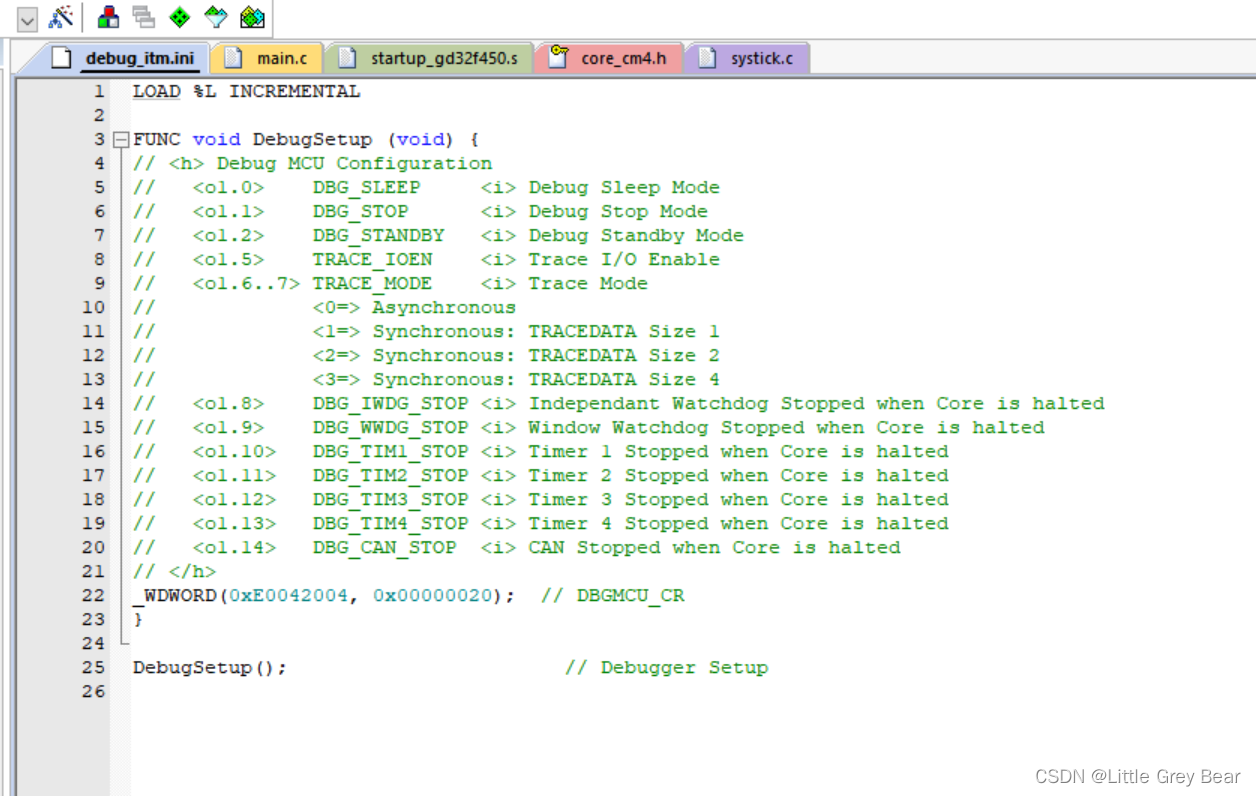This screenshot has height=796, width=1256.
Task: Click the DBG_TIM3_STOP comment line
Action: tap(541, 499)
